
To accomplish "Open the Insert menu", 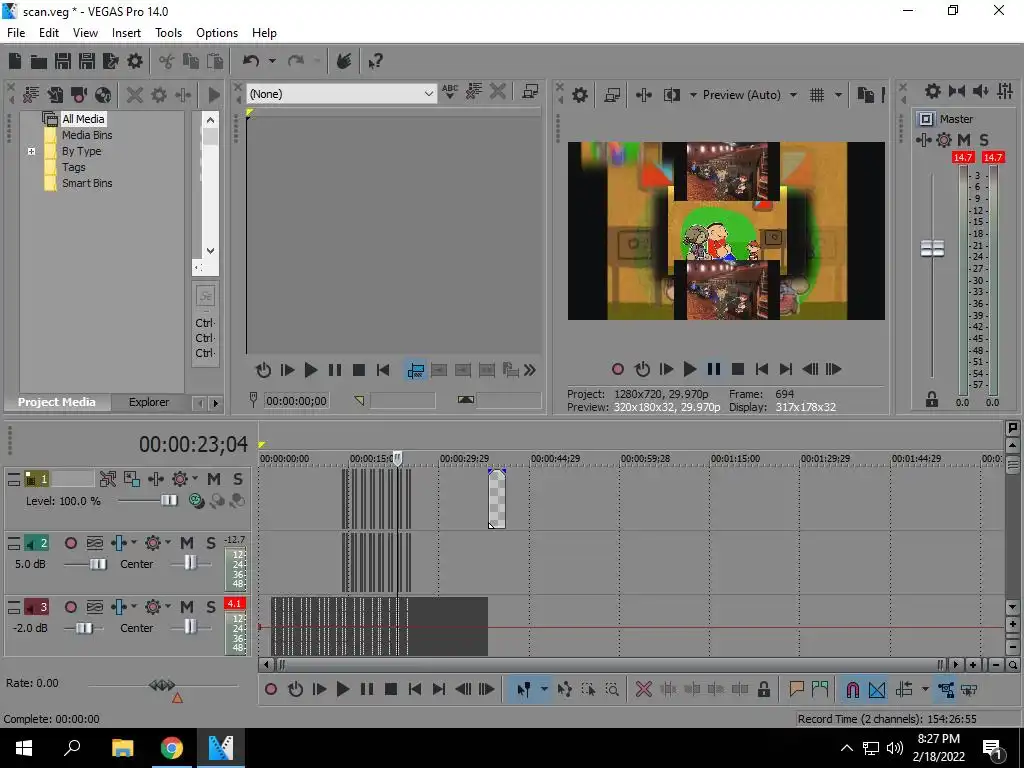I will (x=126, y=33).
